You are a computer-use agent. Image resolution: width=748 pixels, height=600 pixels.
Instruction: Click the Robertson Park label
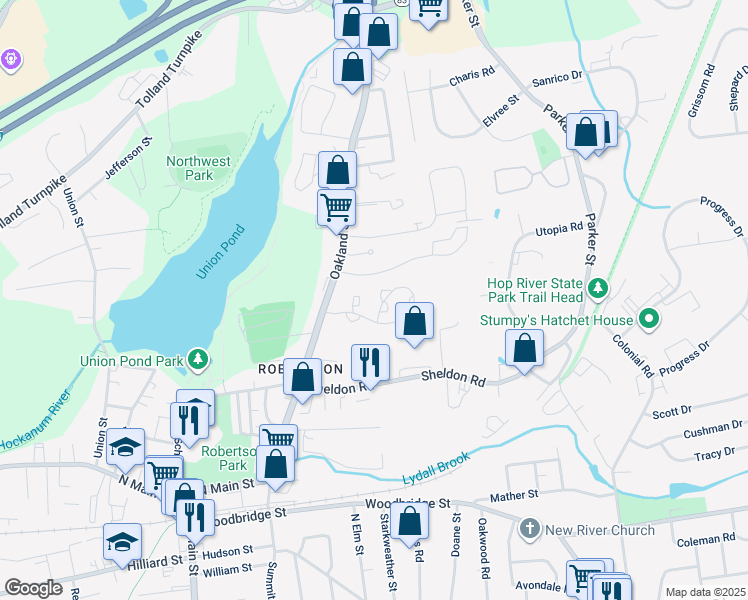229,458
